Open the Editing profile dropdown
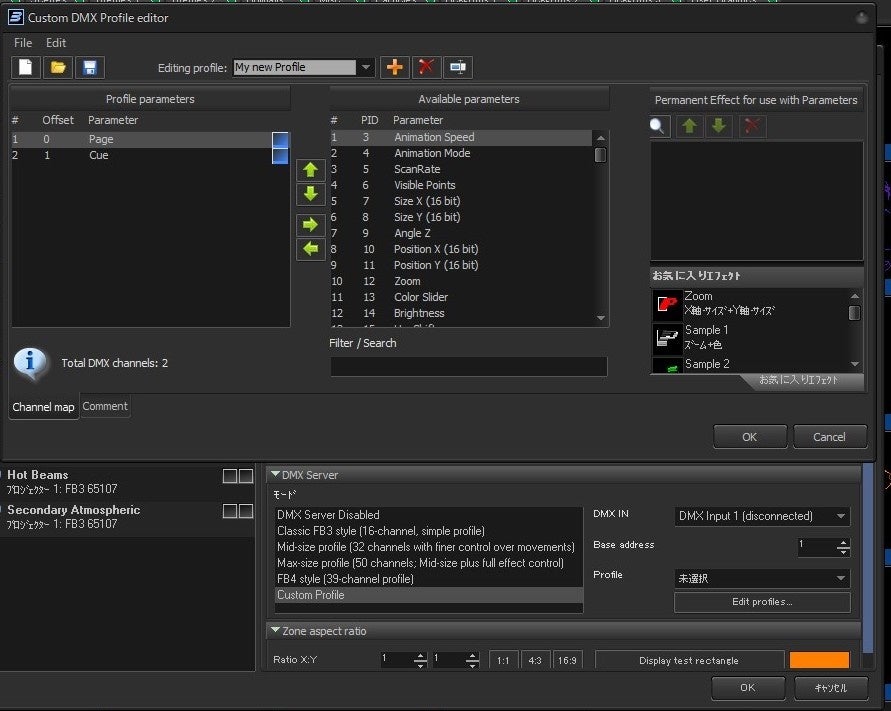The height and width of the screenshot is (711, 891). pyautogui.click(x=366, y=68)
